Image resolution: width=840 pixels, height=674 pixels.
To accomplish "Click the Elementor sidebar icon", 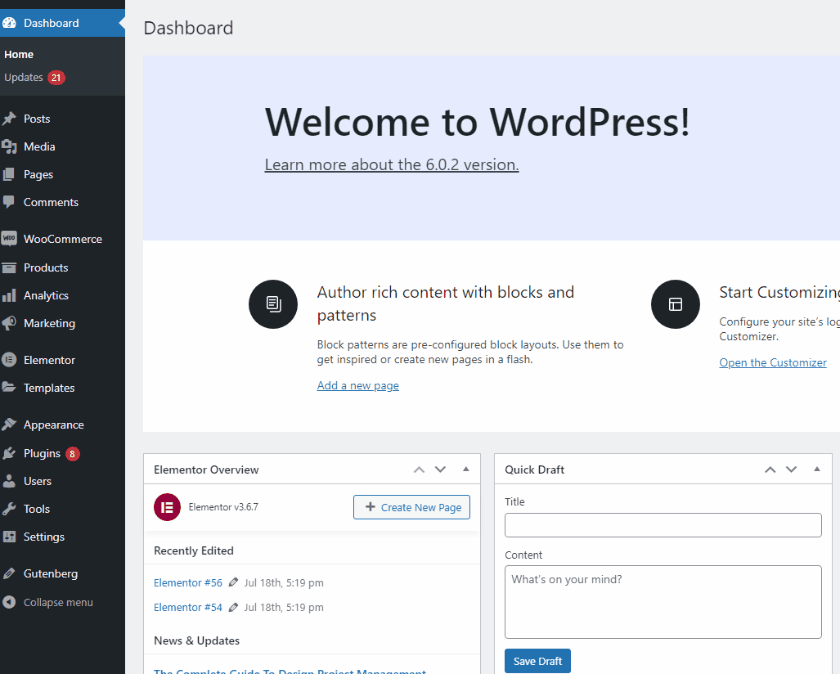I will coord(9,360).
